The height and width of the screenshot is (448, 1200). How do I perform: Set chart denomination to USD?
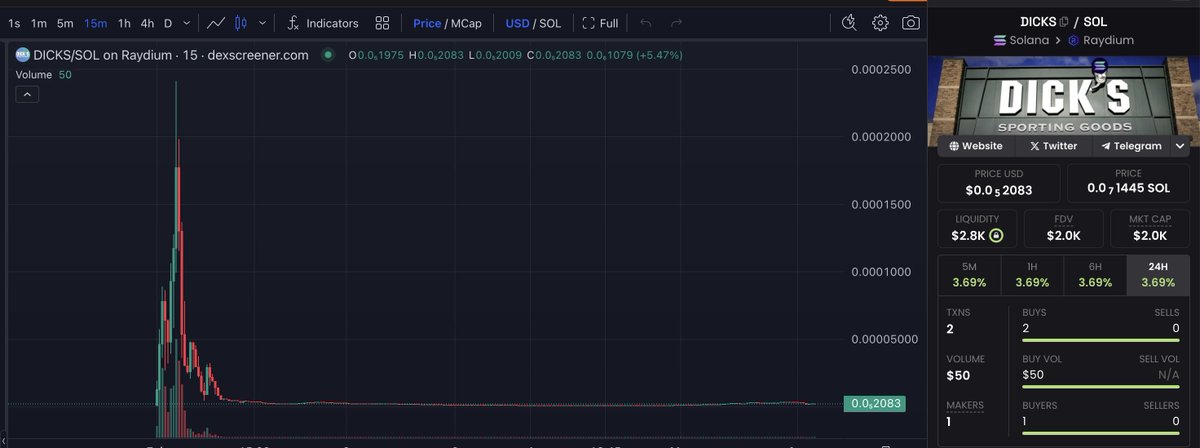[517, 22]
